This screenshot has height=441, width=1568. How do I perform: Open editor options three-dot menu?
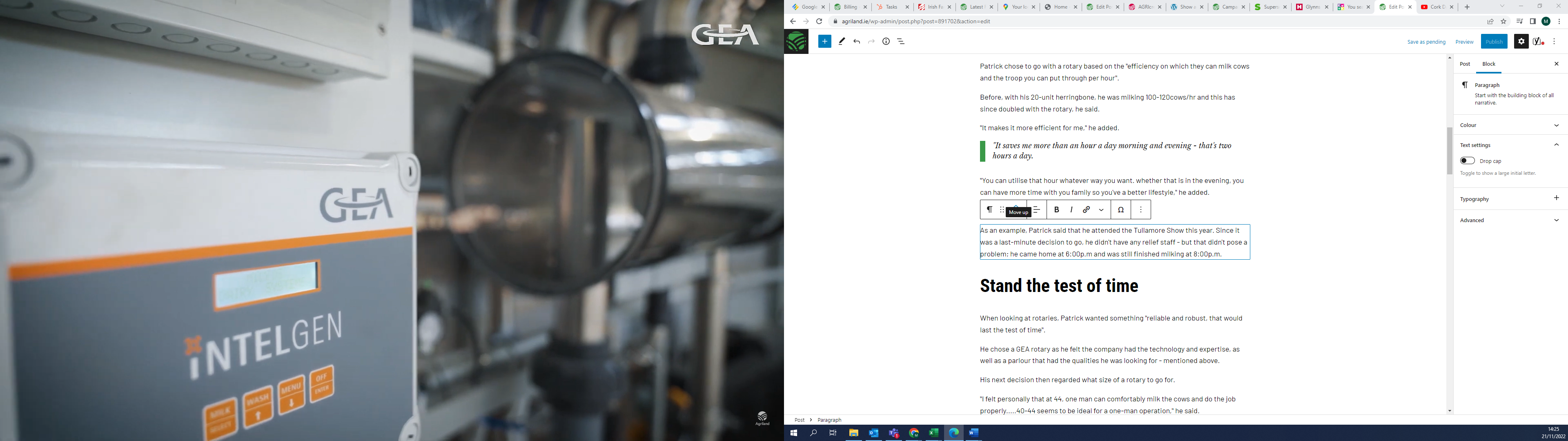click(x=1554, y=41)
